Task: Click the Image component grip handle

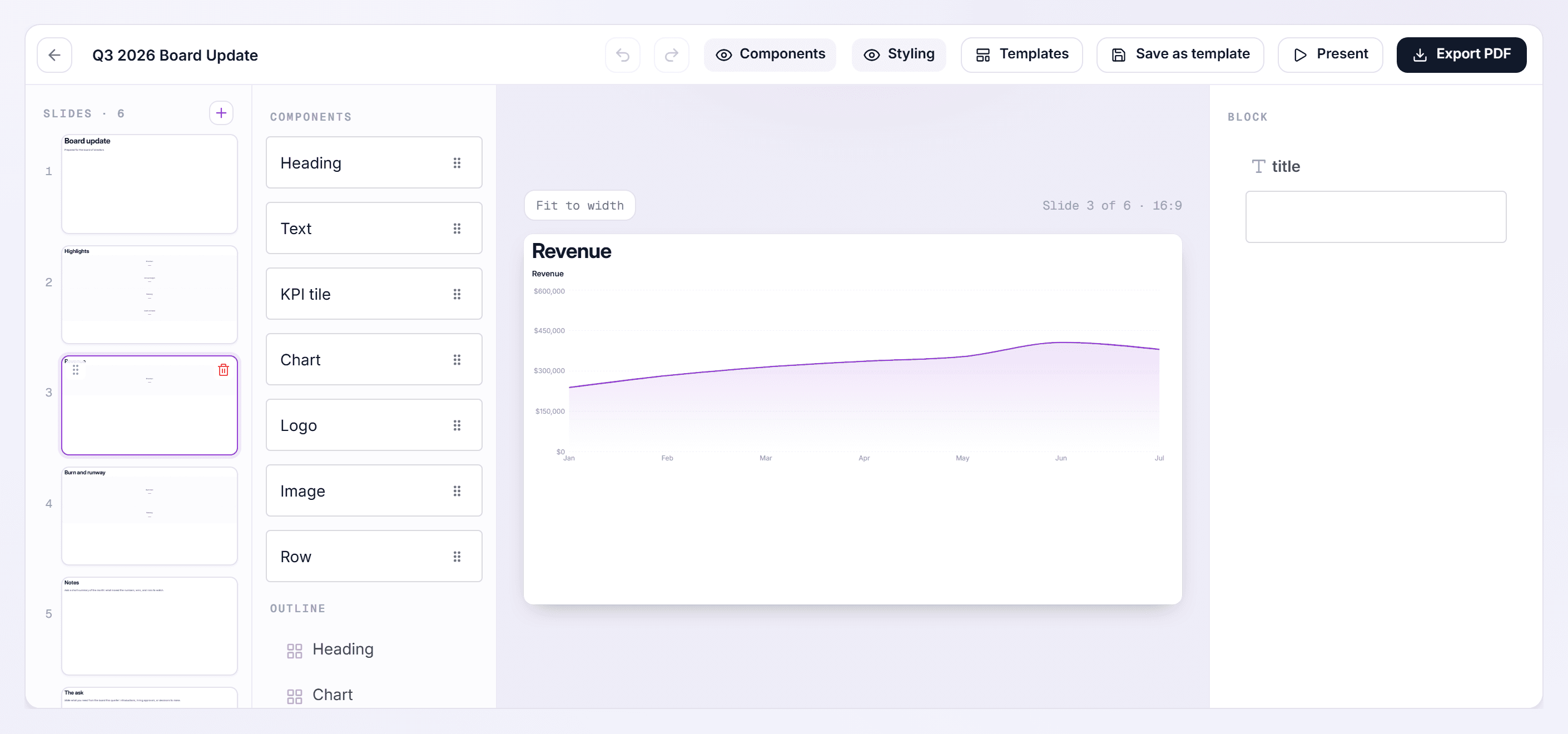Action: (x=456, y=491)
